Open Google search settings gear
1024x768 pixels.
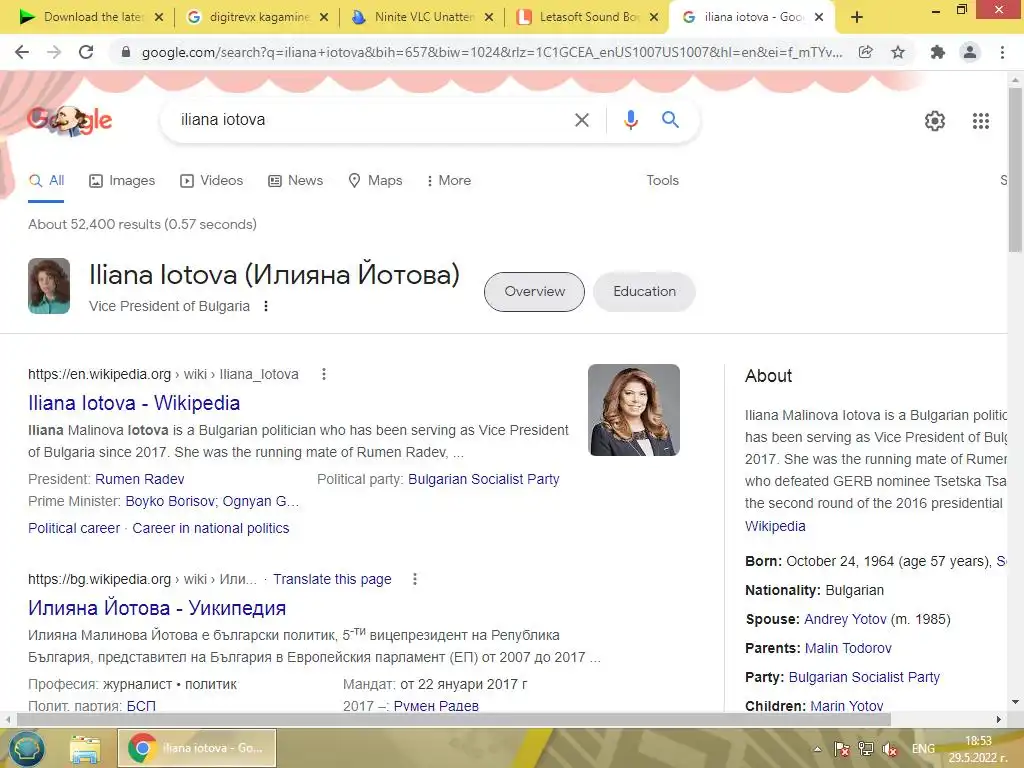[x=935, y=121]
